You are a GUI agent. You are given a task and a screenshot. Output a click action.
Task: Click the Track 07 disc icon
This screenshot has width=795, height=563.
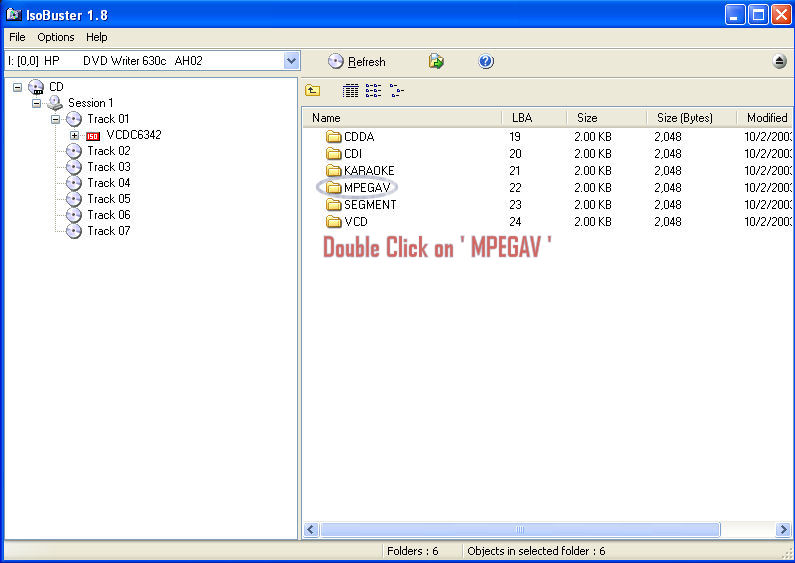[x=74, y=231]
